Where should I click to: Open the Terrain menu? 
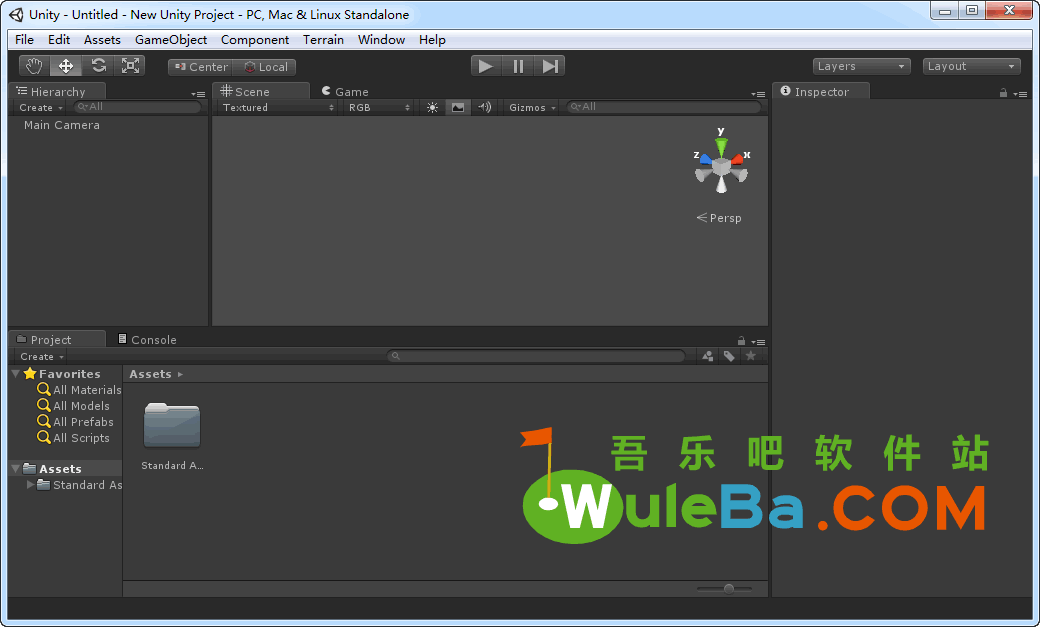324,40
